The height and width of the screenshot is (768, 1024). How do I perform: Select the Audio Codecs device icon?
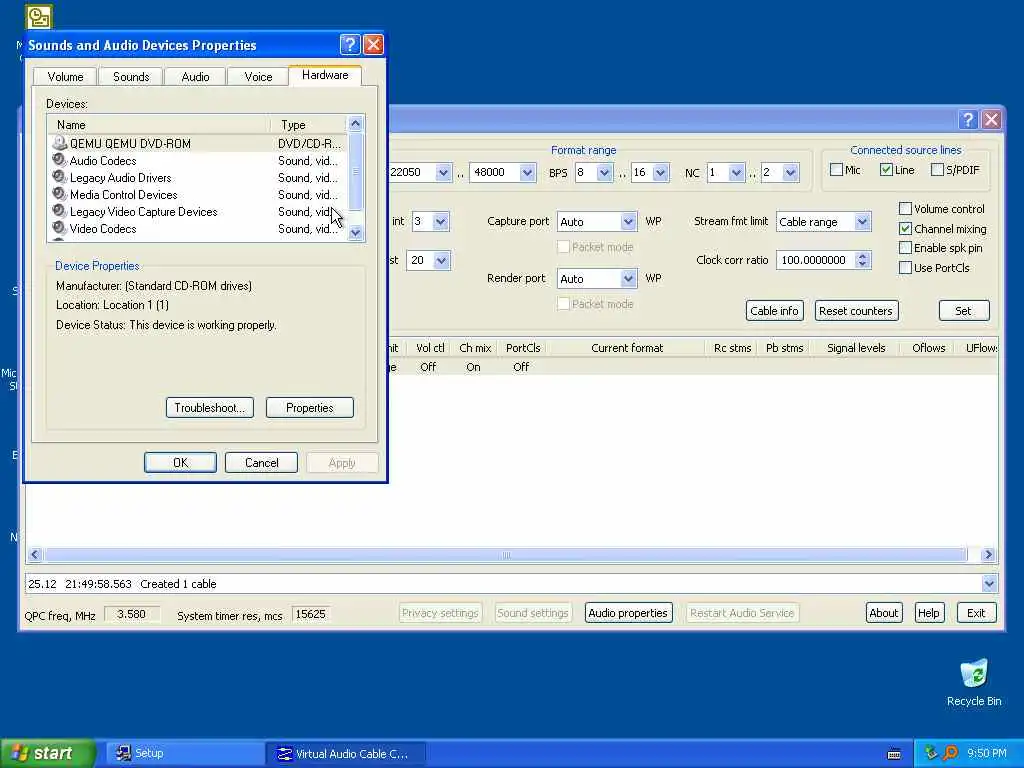point(59,160)
